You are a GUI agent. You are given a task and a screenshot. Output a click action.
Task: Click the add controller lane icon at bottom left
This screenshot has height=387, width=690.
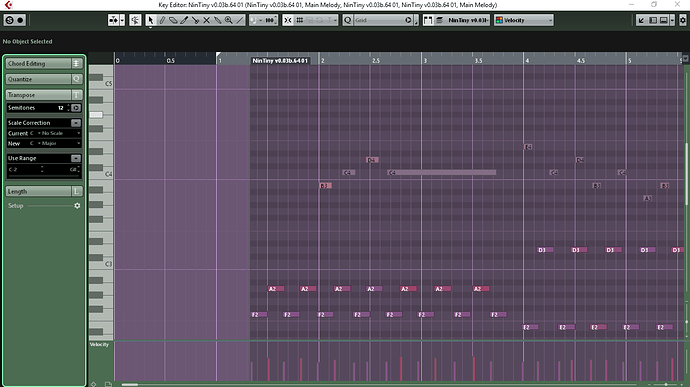(x=93, y=384)
